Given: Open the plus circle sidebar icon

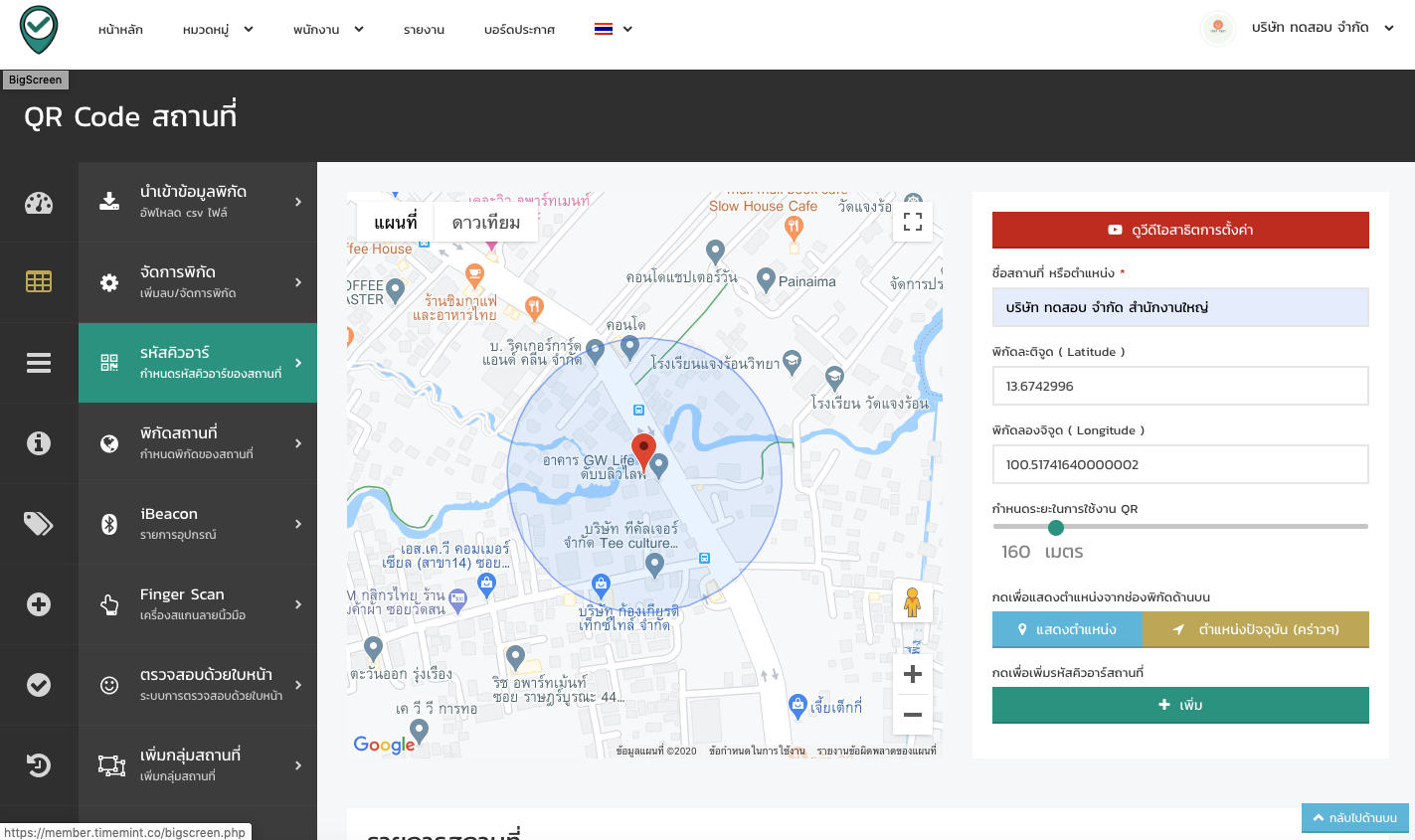Looking at the screenshot, I should pyautogui.click(x=39, y=604).
